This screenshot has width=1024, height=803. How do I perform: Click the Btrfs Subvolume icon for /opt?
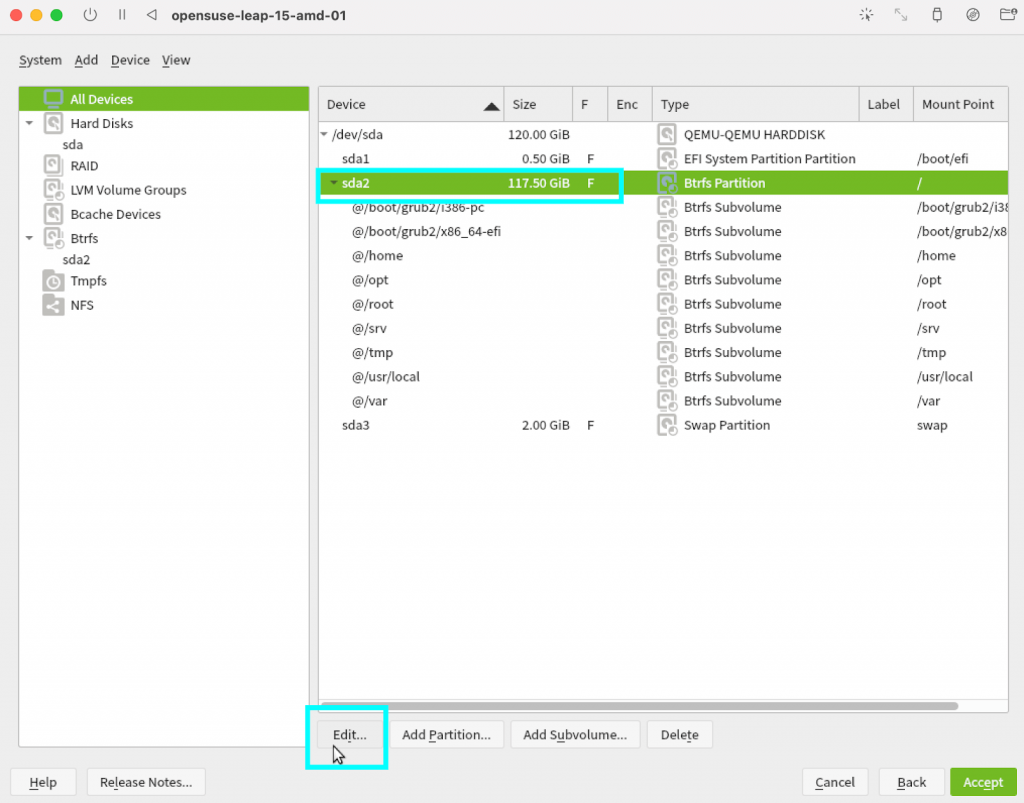[667, 279]
